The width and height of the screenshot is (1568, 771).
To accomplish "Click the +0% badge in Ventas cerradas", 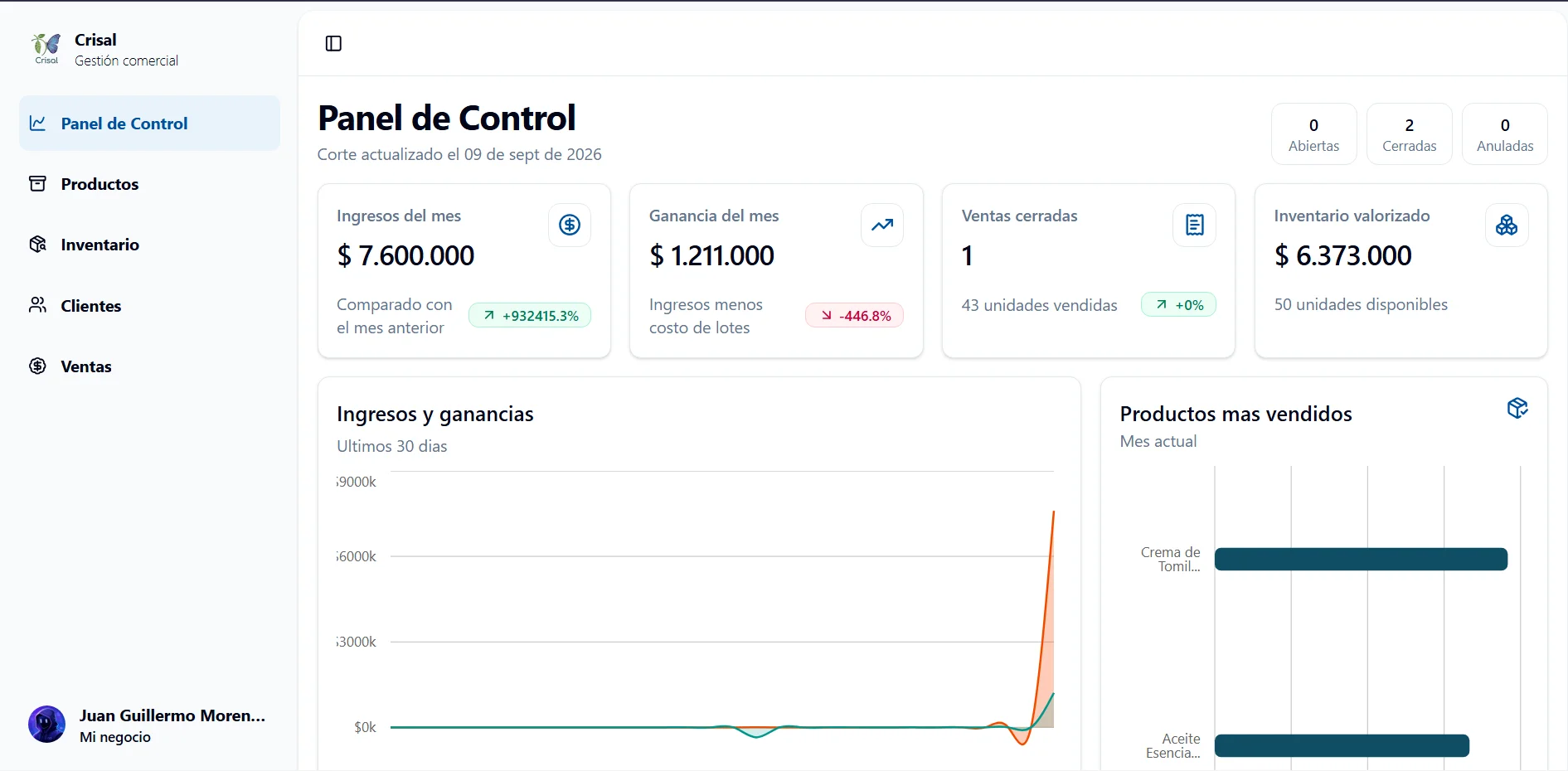I will click(1179, 305).
